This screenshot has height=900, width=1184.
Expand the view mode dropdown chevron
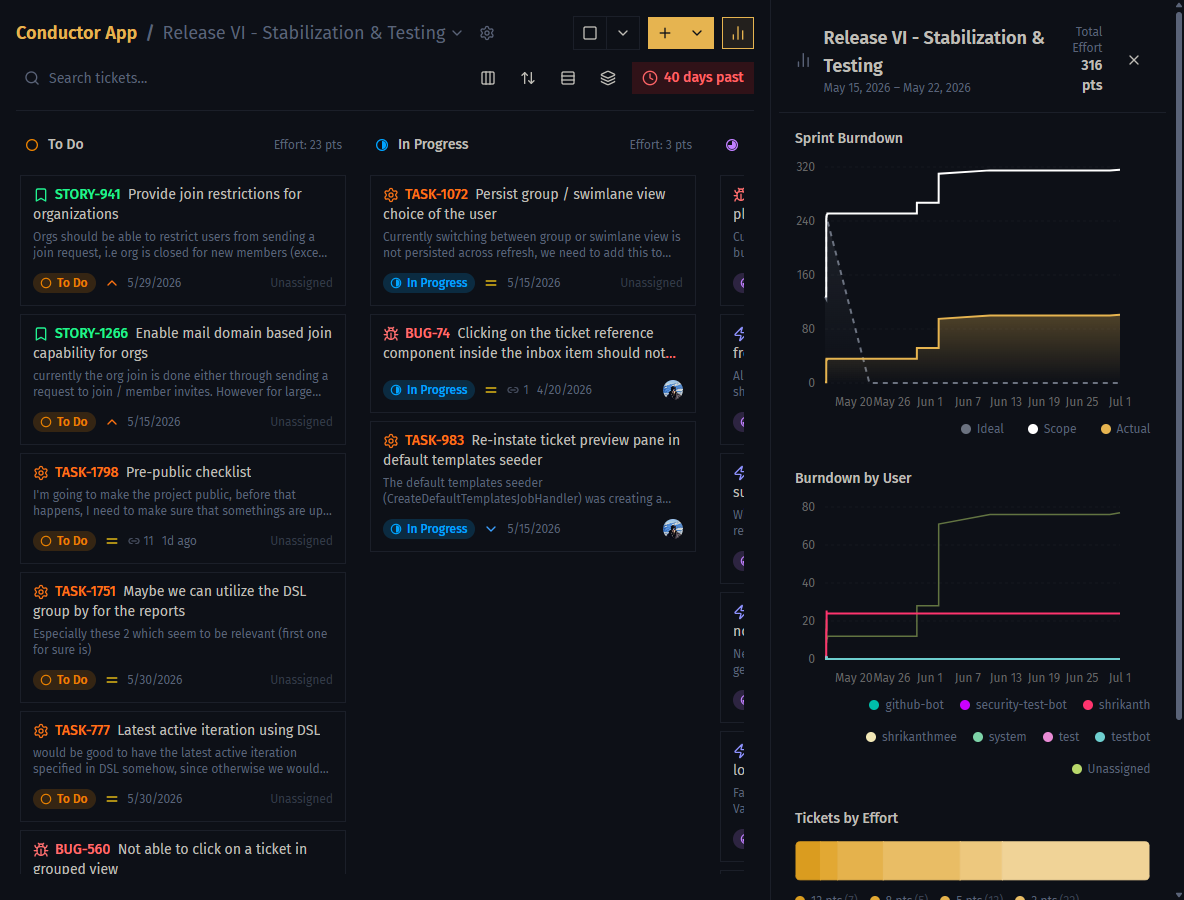pyautogui.click(x=623, y=33)
